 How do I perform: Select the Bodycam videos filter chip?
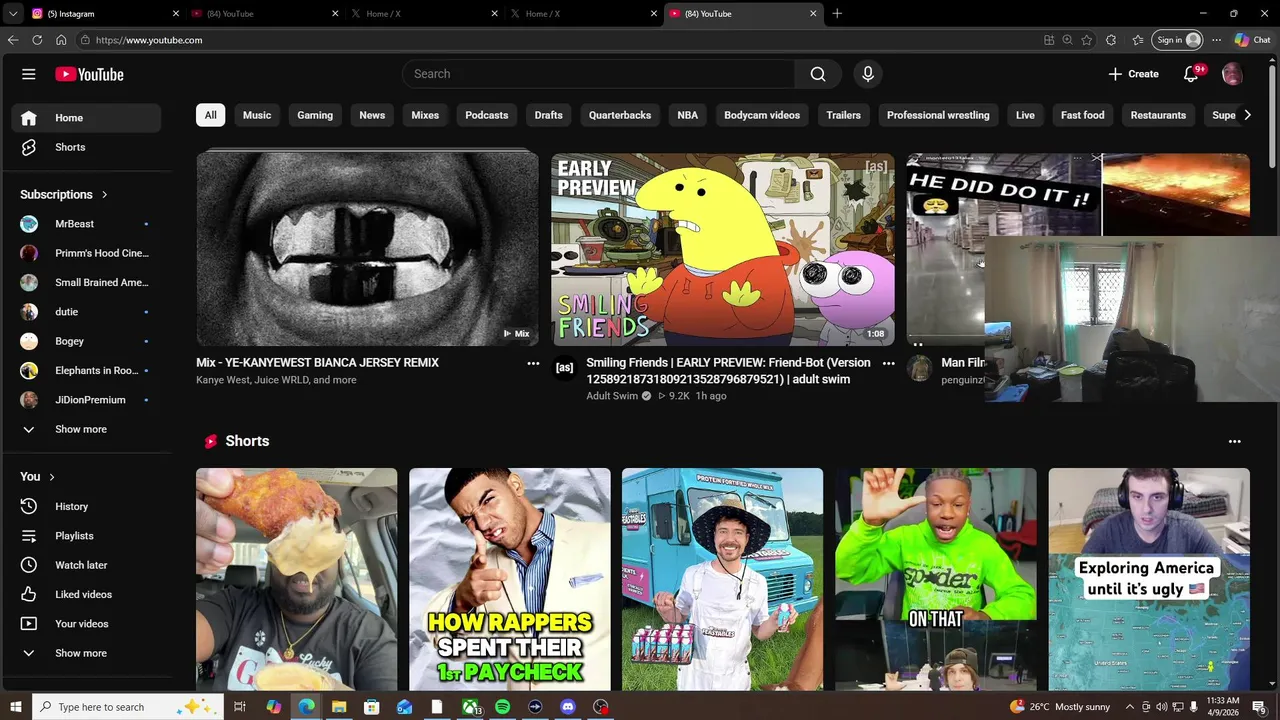(x=762, y=115)
